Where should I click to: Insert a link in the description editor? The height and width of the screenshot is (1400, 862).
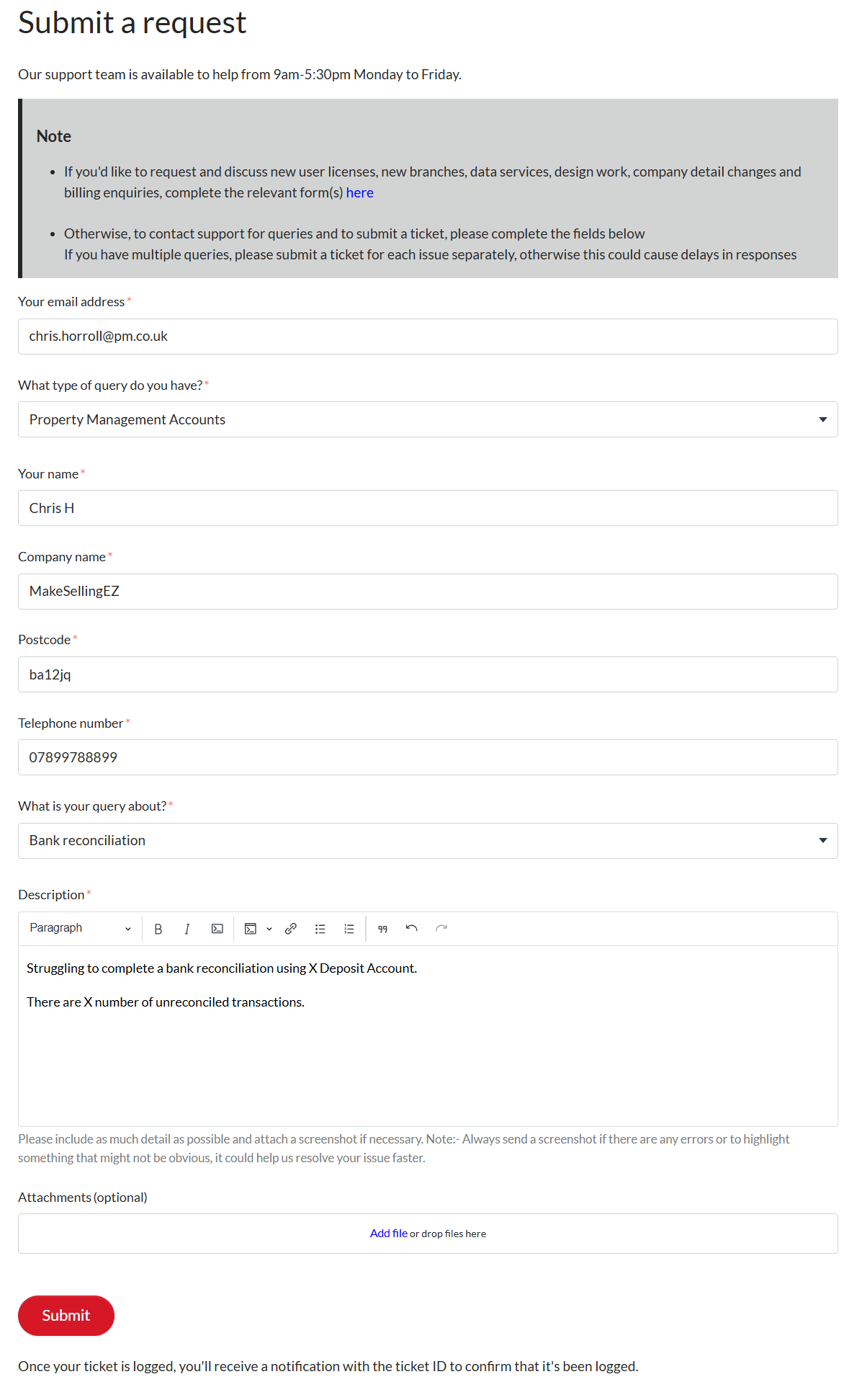pos(291,928)
